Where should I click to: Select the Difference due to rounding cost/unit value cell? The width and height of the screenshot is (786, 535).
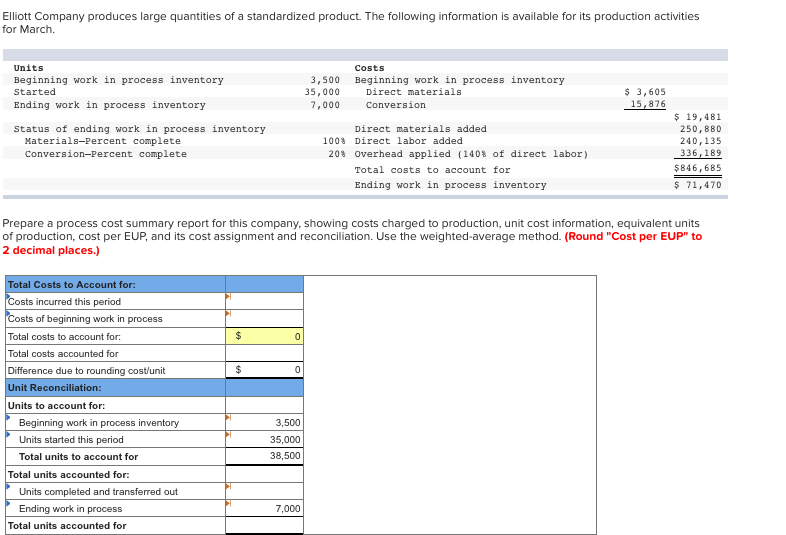coord(264,370)
